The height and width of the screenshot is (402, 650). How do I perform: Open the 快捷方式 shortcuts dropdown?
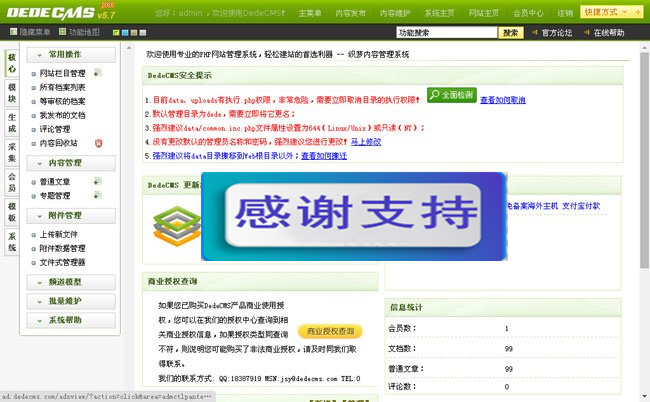(606, 12)
